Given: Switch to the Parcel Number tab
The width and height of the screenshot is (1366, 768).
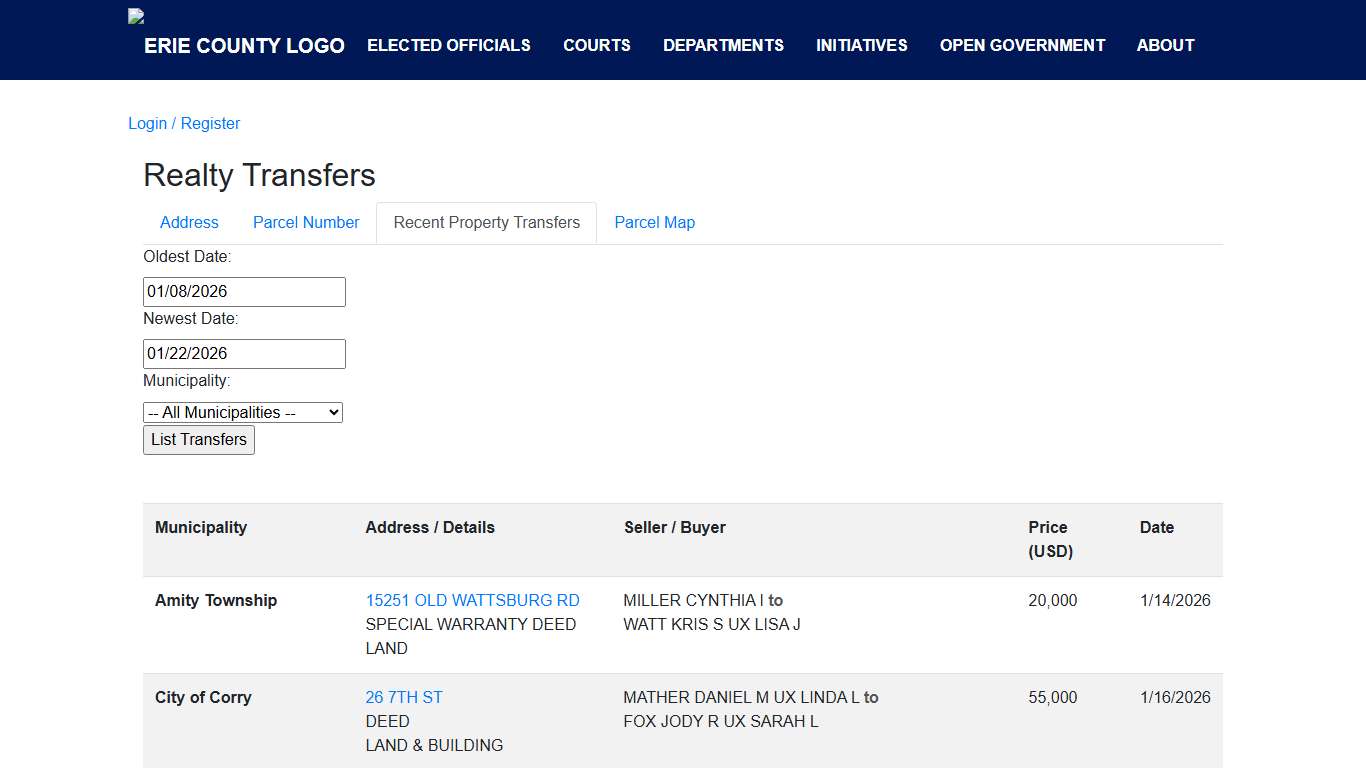Looking at the screenshot, I should pos(306,223).
